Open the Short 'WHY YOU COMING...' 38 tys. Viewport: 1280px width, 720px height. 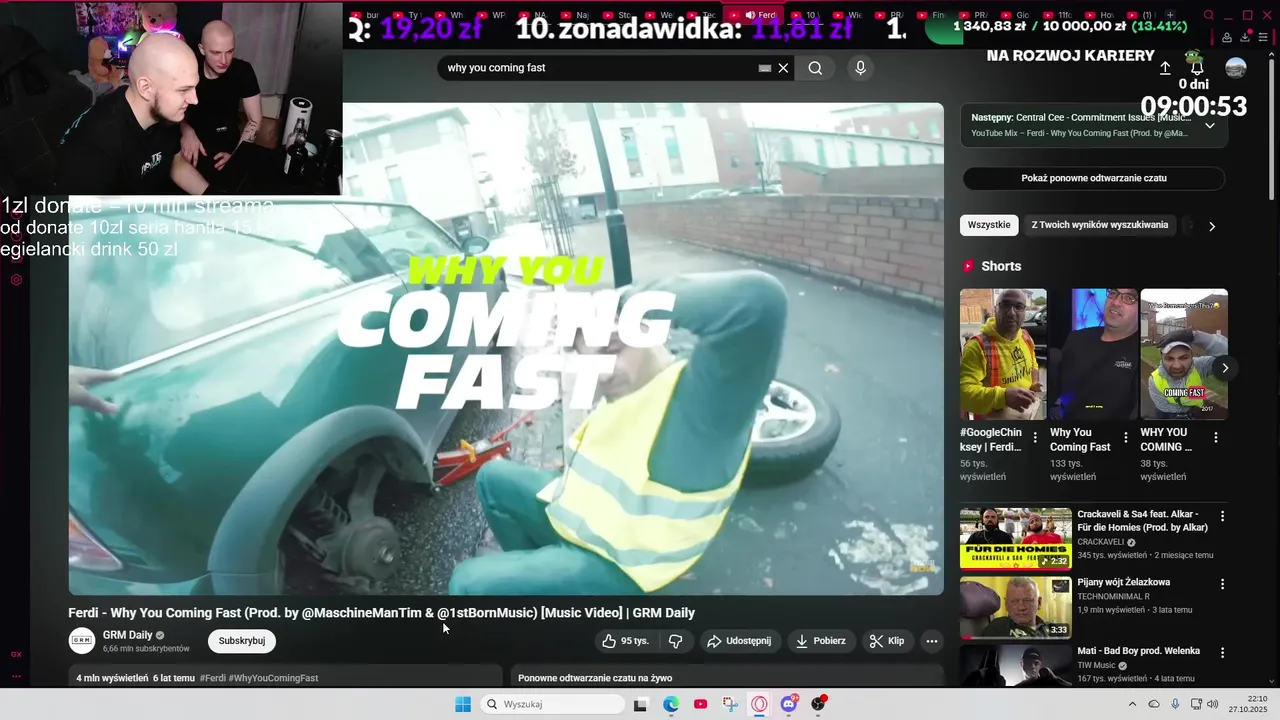[x=1184, y=354]
